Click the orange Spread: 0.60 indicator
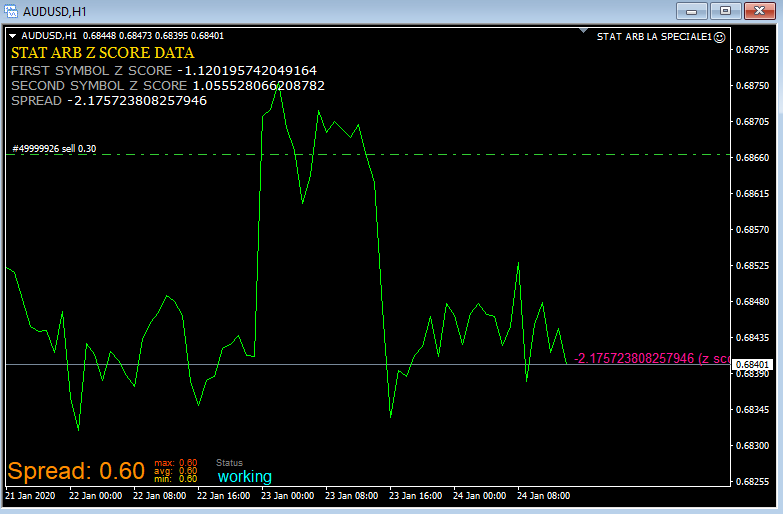Viewport: 783px width, 514px height. tap(76, 471)
